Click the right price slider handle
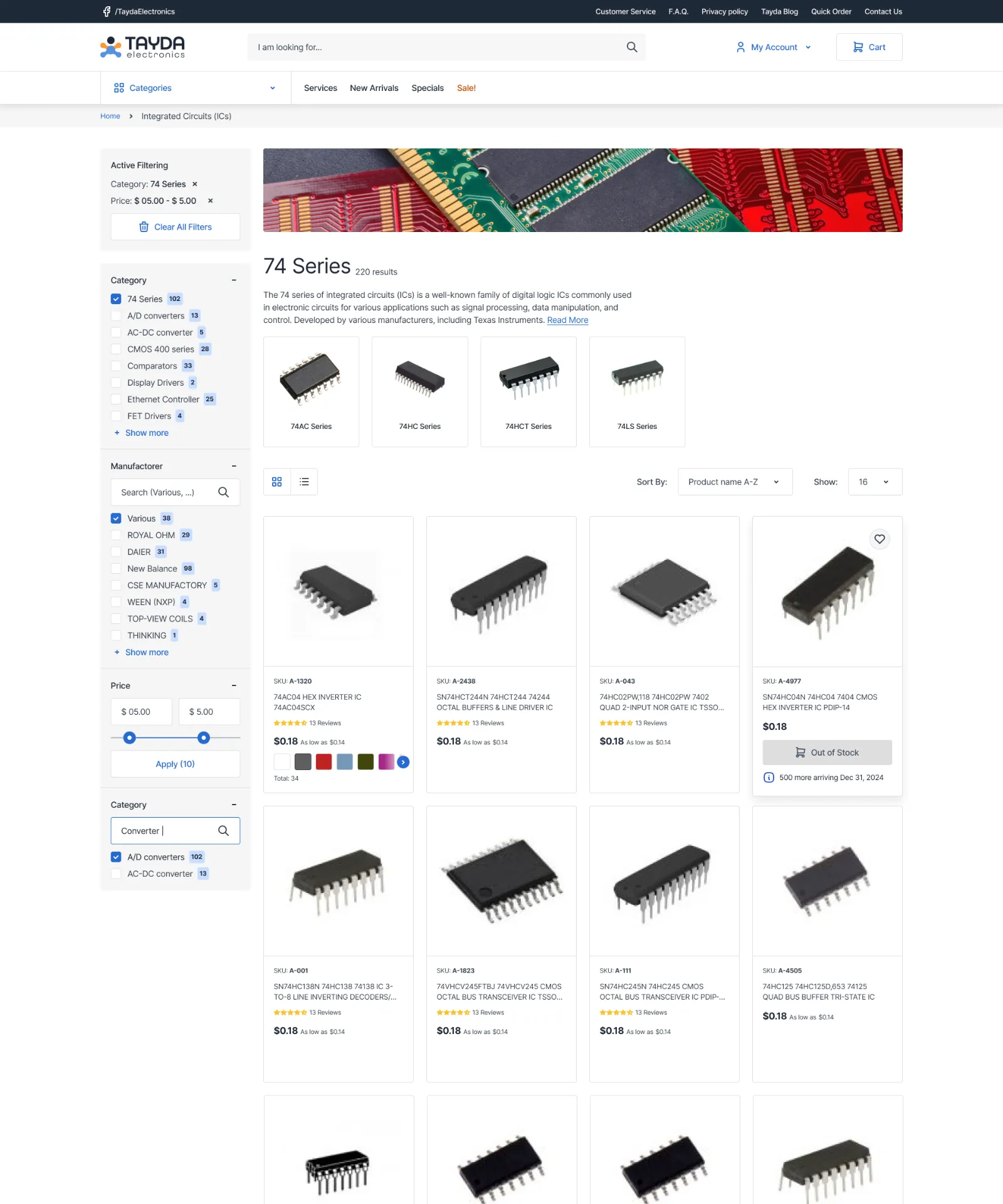The image size is (1003, 1204). point(204,738)
